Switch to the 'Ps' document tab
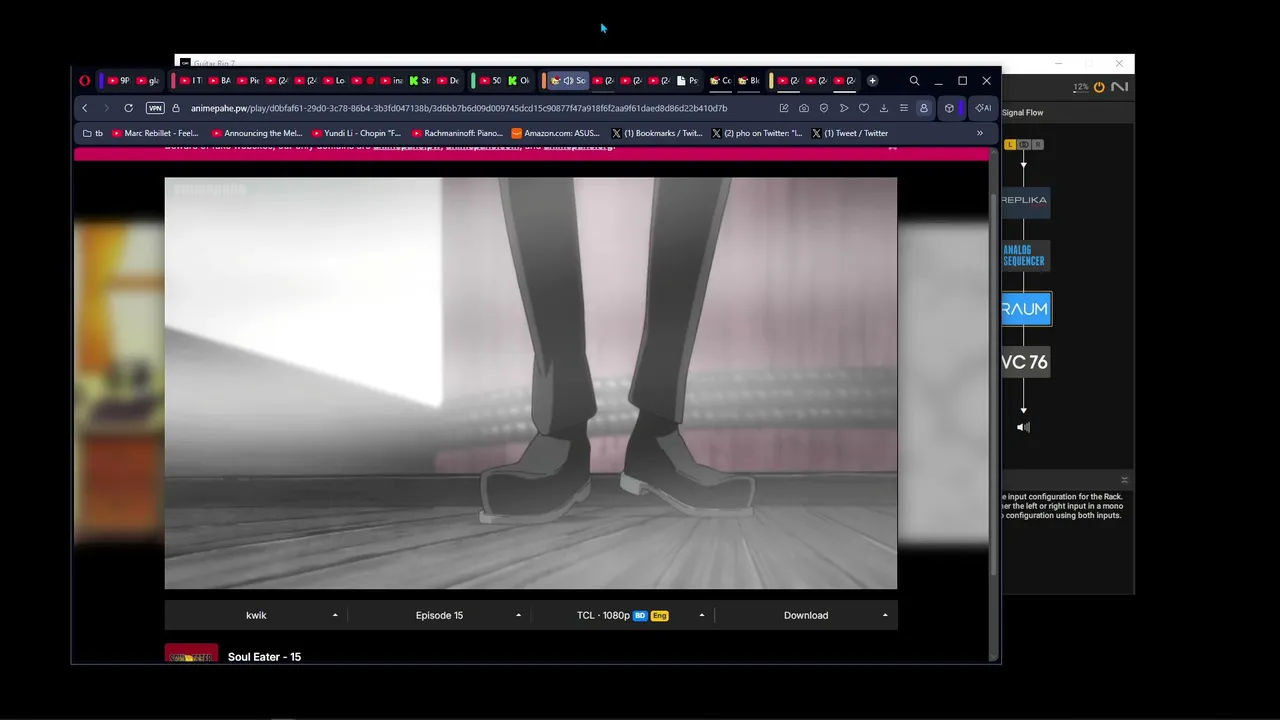This screenshot has width=1280, height=720. coord(688,81)
